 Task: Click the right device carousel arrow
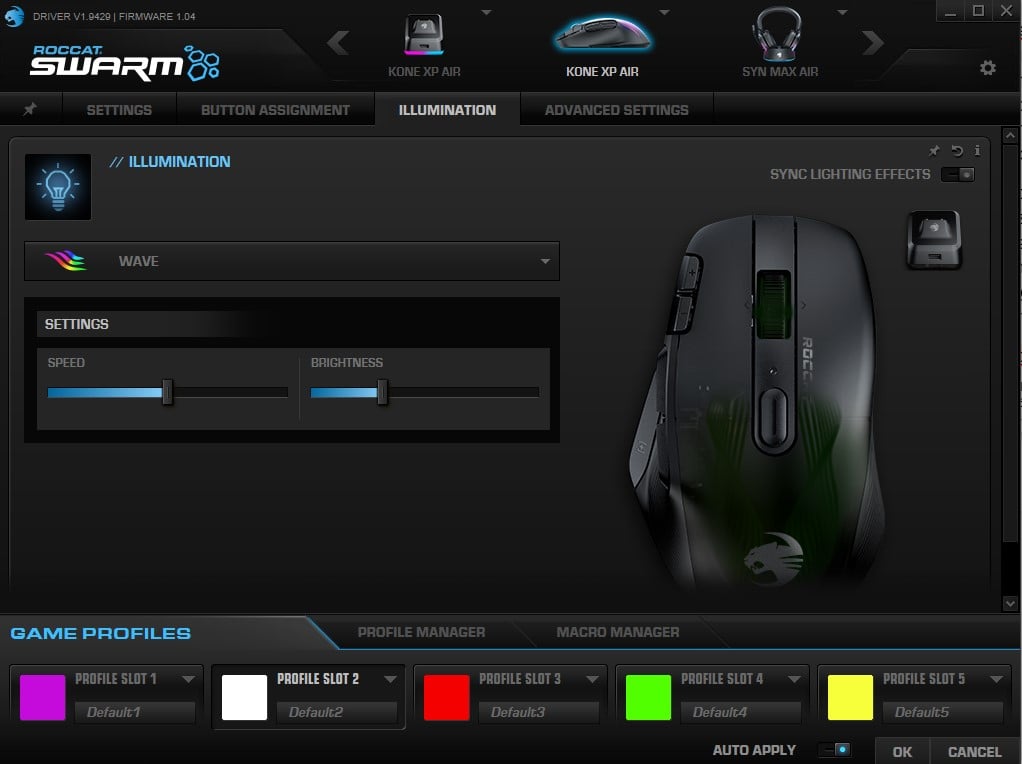click(873, 43)
